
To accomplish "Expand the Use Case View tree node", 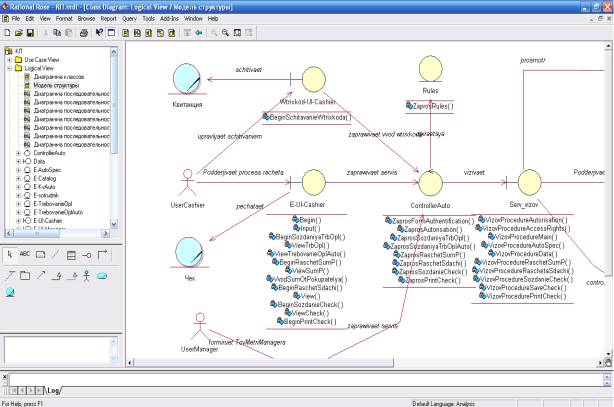I will [x=9, y=59].
